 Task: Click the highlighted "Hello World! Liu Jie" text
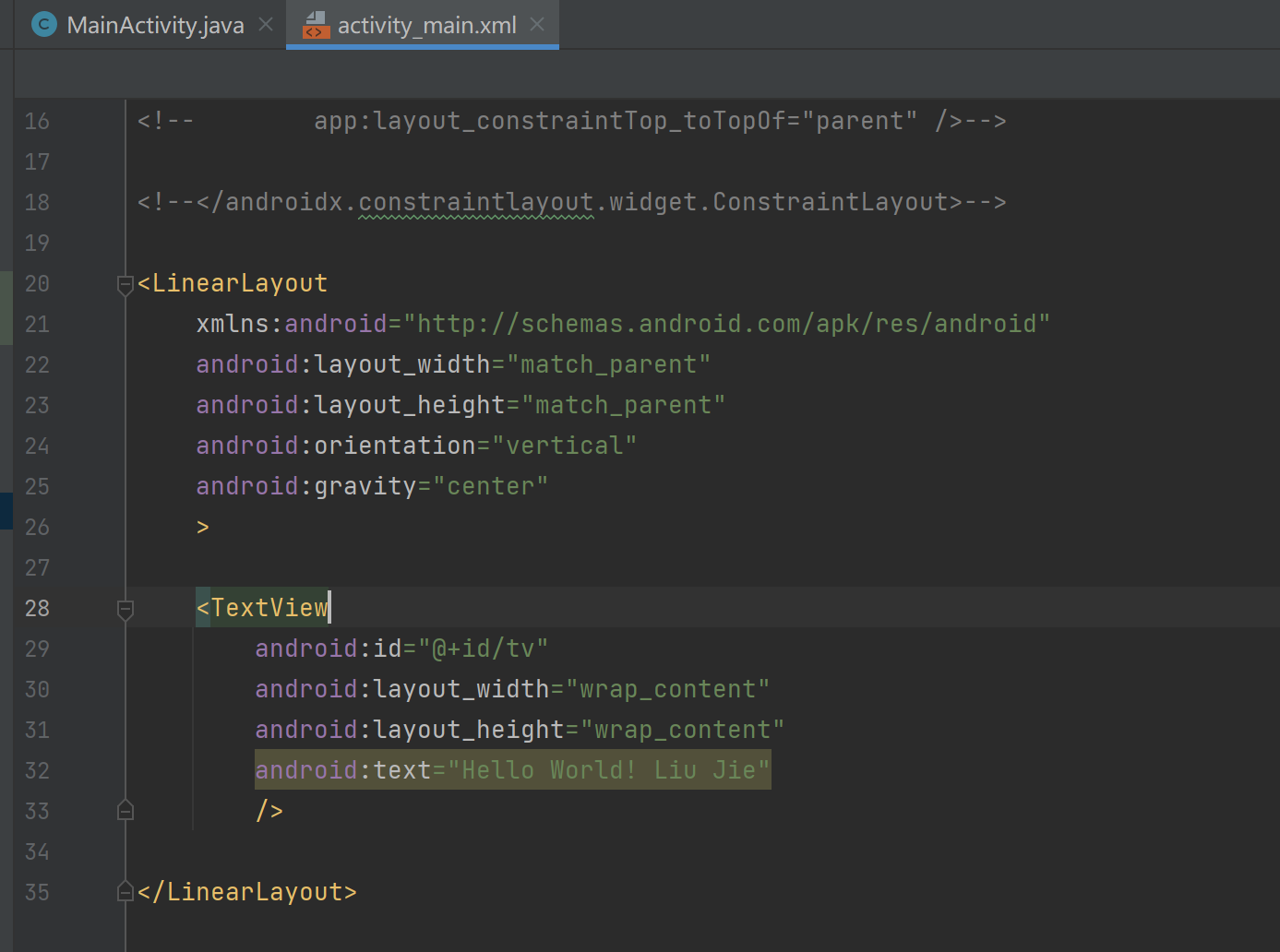pyautogui.click(x=609, y=770)
